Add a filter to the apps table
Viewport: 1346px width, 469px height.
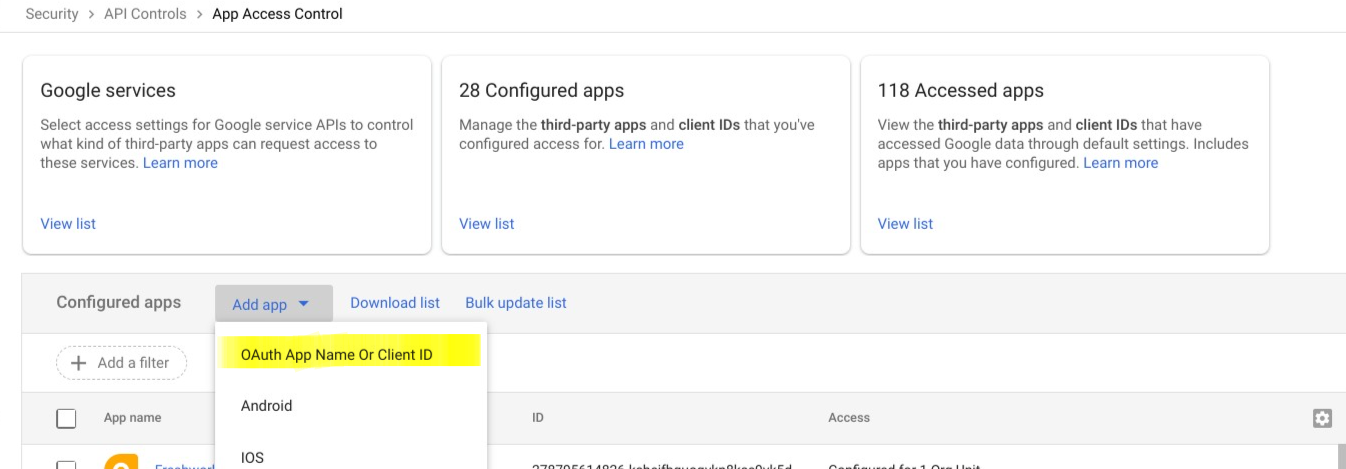(121, 363)
